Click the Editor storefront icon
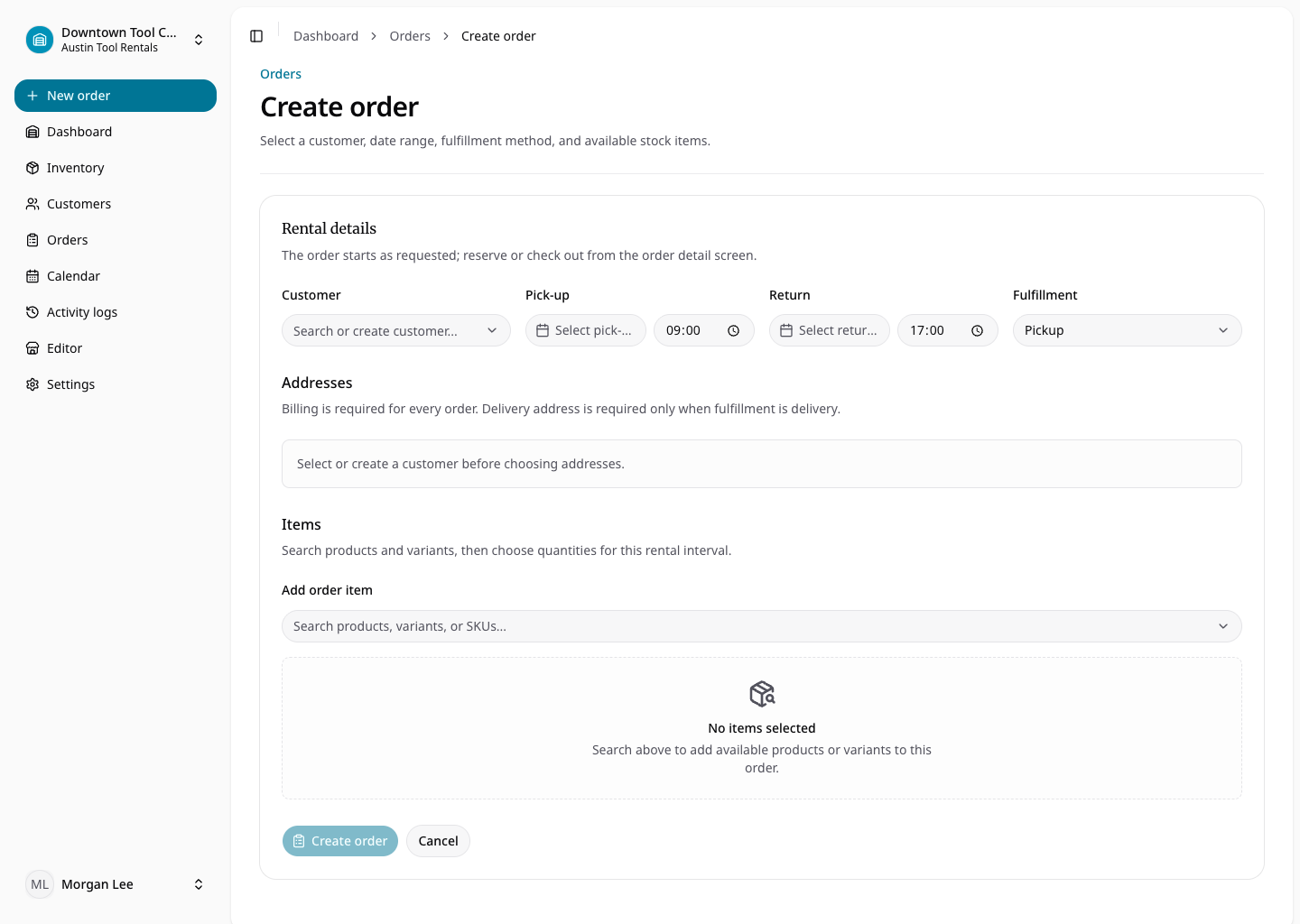This screenshot has width=1300, height=924. click(32, 348)
